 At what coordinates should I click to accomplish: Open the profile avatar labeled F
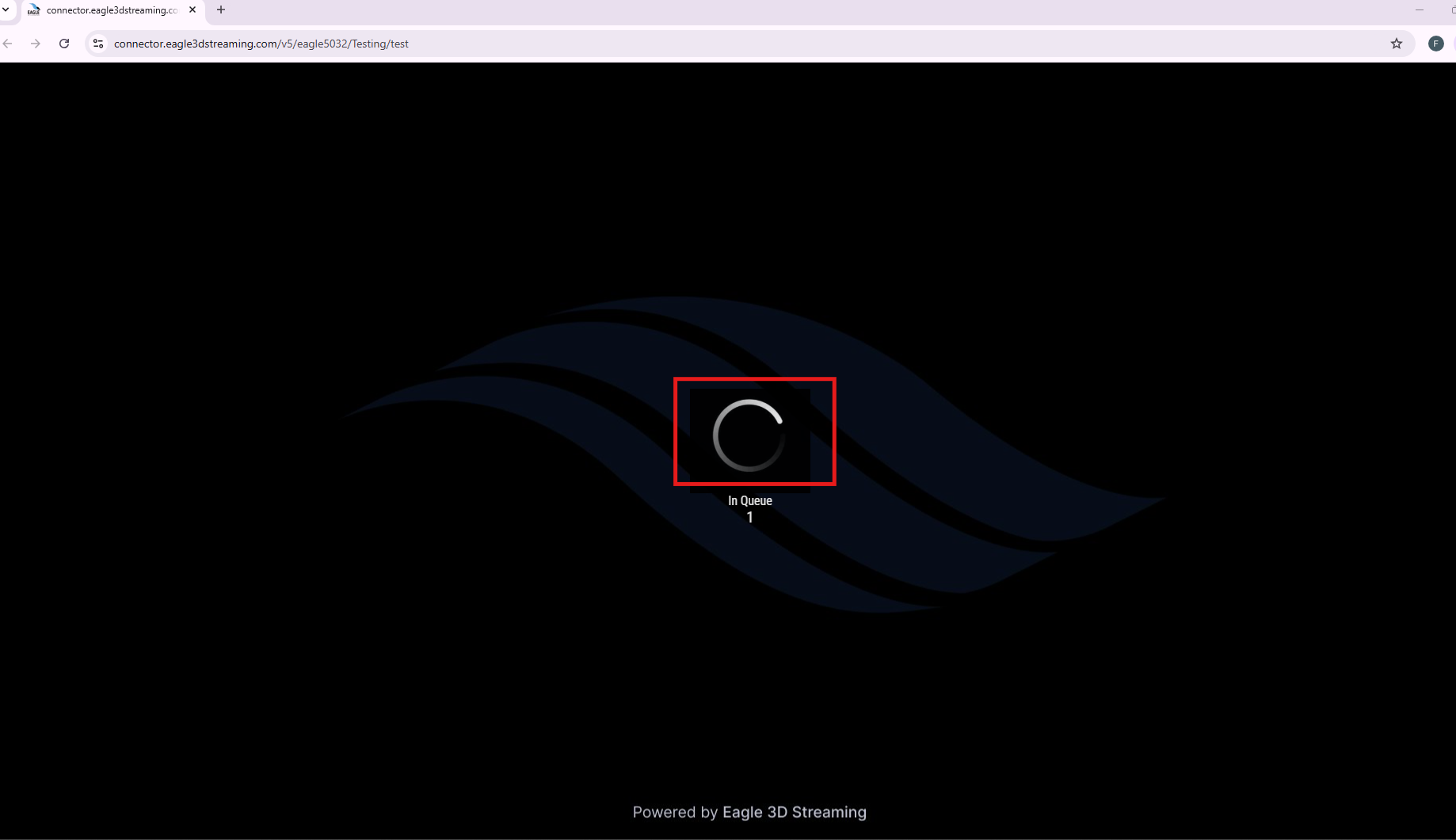1435,44
